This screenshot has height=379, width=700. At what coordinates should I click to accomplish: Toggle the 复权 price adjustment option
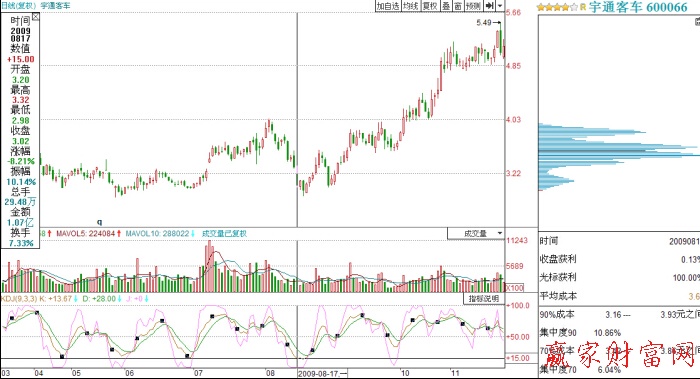pos(430,6)
